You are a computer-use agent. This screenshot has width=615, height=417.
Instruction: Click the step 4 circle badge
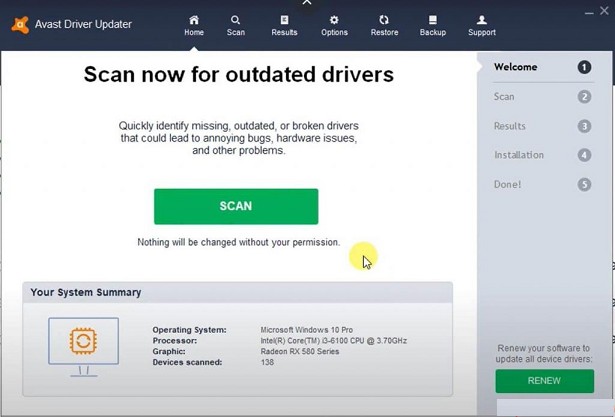pos(584,155)
